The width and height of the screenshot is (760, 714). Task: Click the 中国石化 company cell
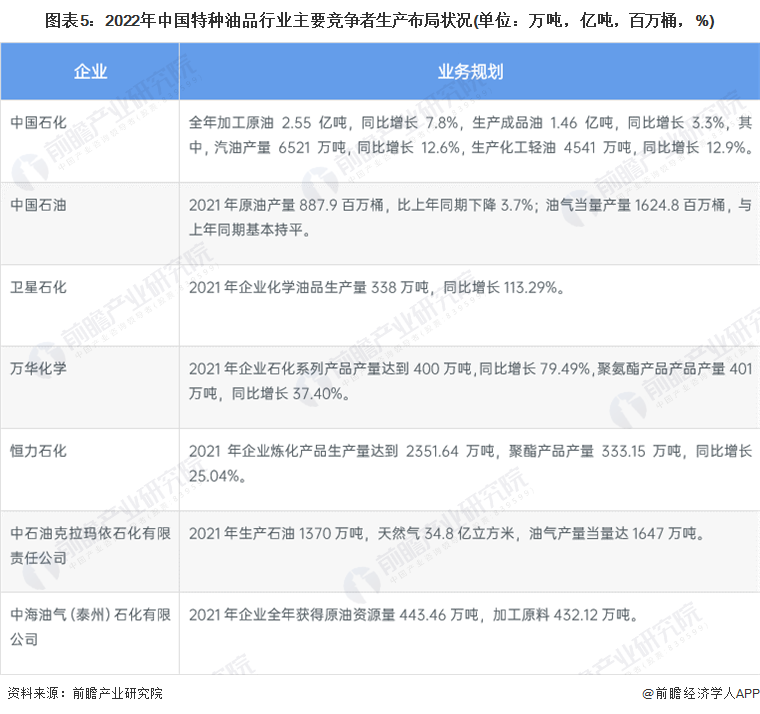click(x=38, y=123)
